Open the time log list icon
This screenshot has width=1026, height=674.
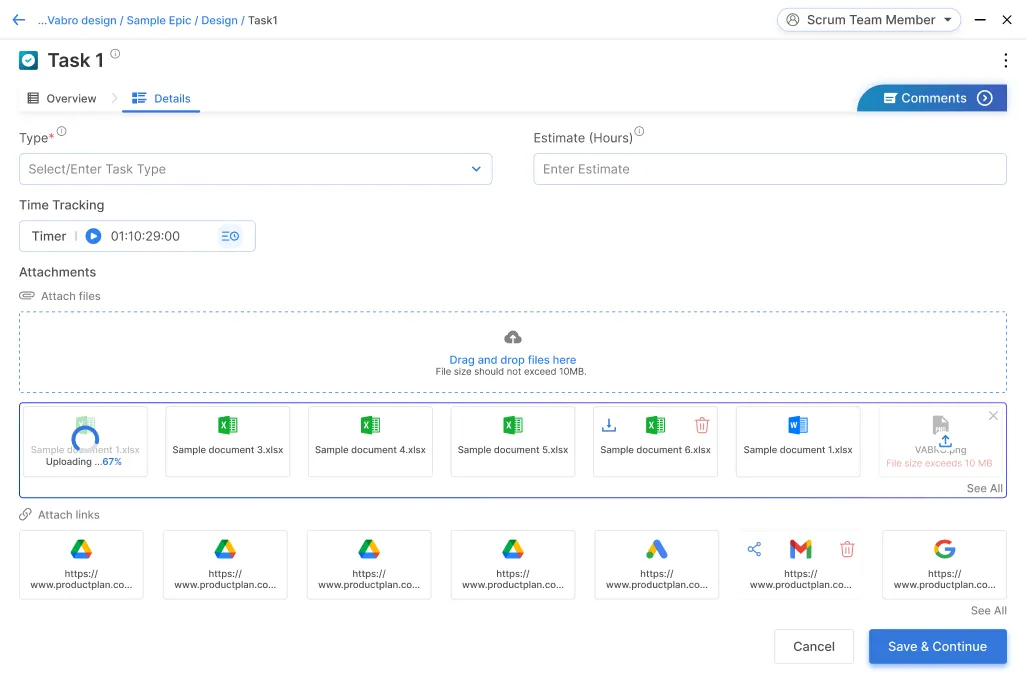tap(230, 236)
